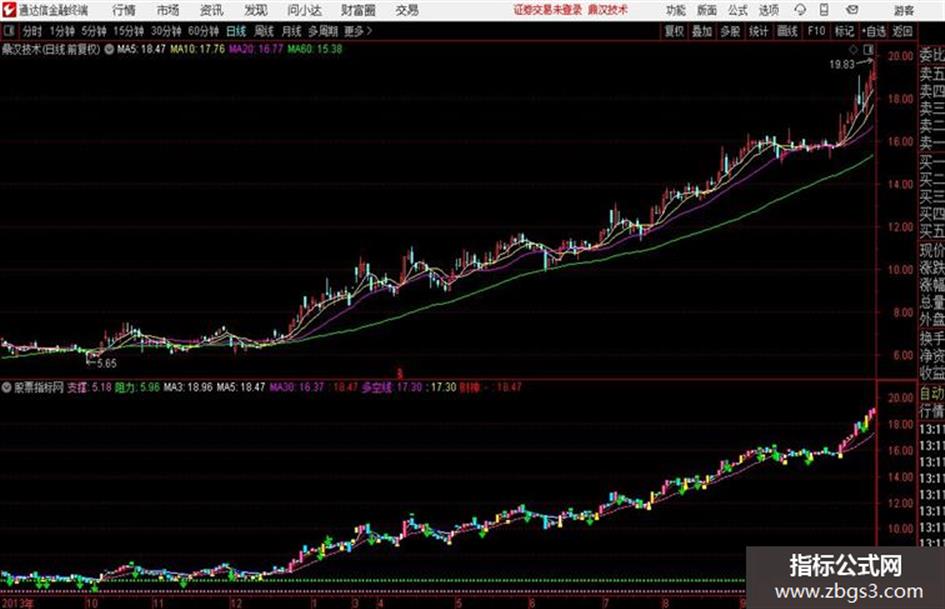Switch to the 多周期 multi-period tab
Image resolution: width=945 pixels, height=609 pixels.
323,31
